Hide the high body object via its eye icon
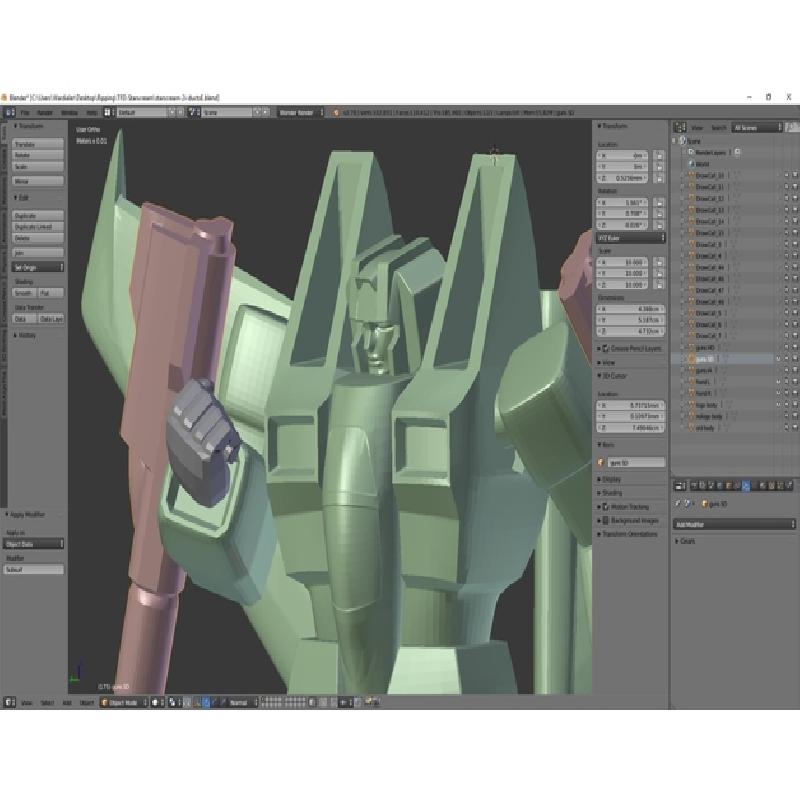800x800 pixels. pos(779,405)
